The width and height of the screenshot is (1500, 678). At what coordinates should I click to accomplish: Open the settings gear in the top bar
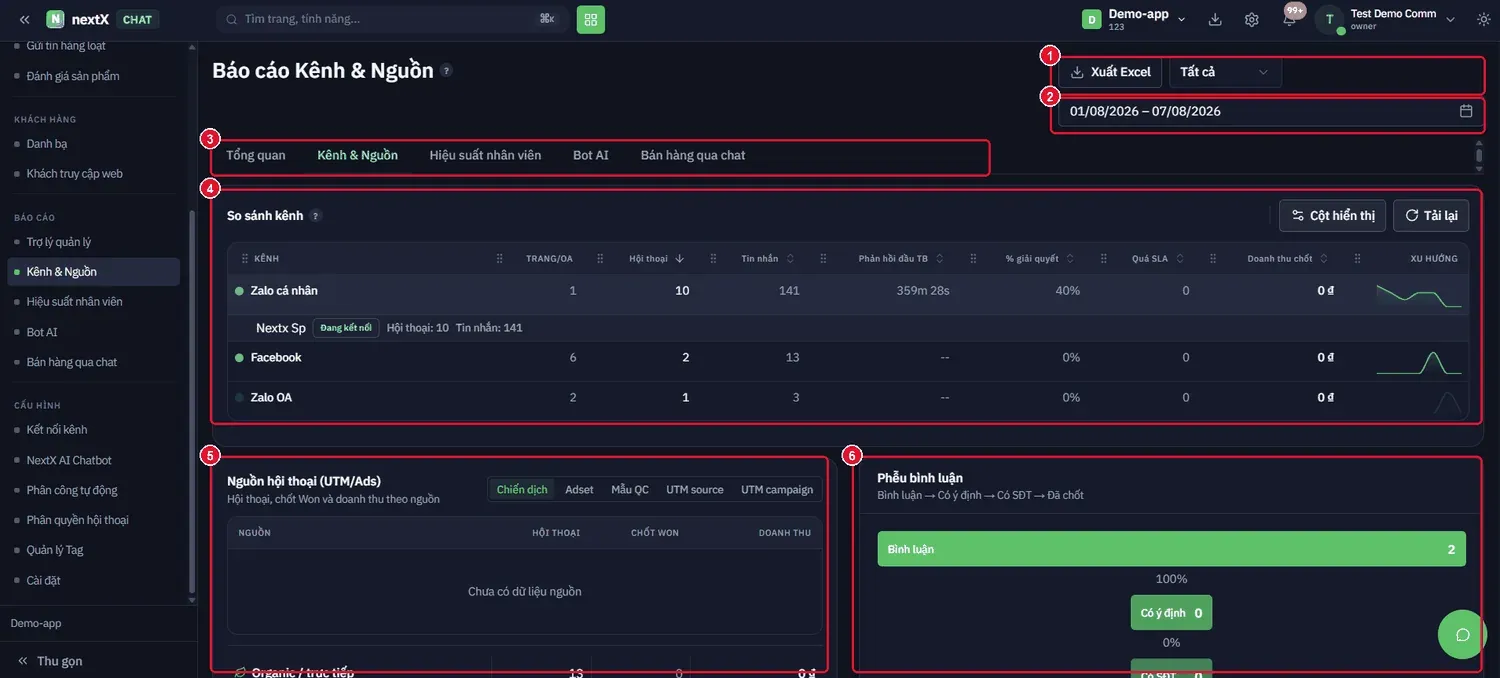(x=1251, y=19)
